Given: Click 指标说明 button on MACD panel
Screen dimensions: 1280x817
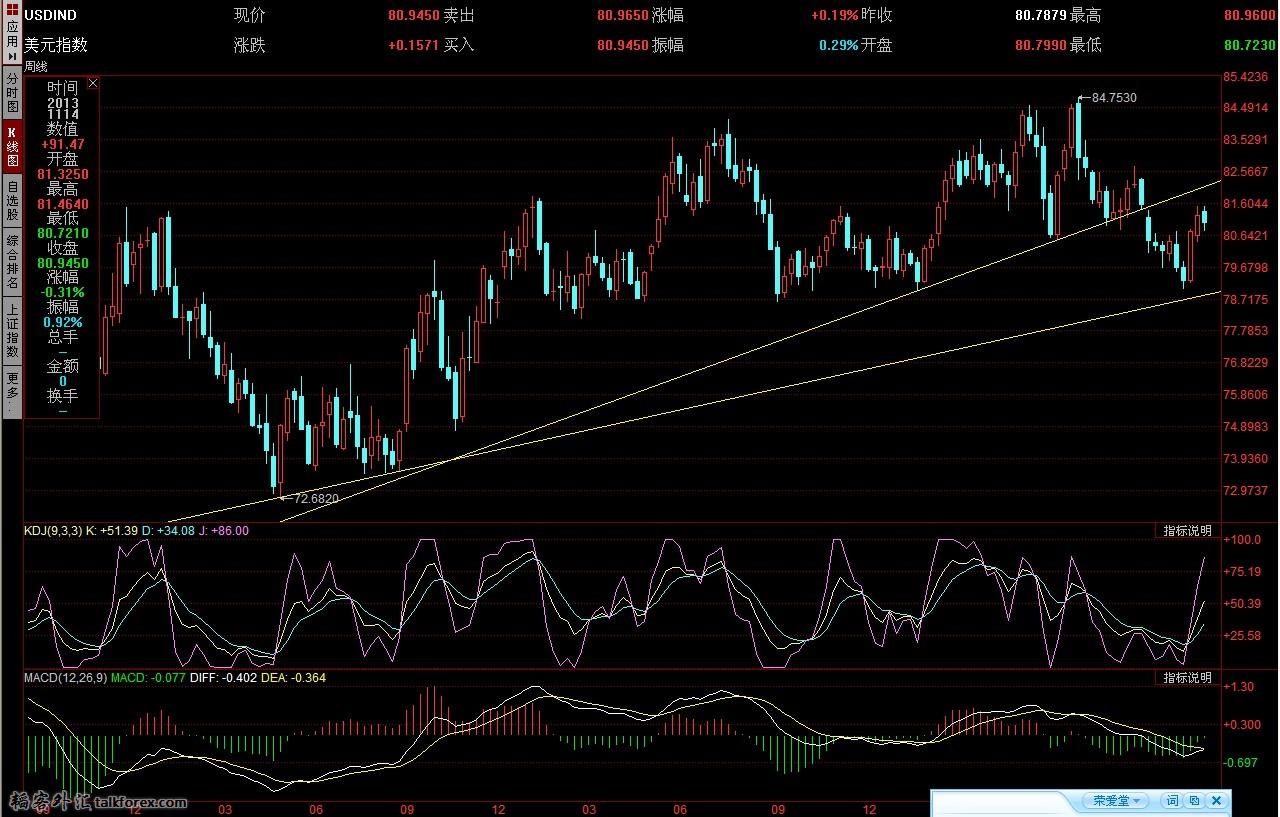Looking at the screenshot, I should 1187,678.
